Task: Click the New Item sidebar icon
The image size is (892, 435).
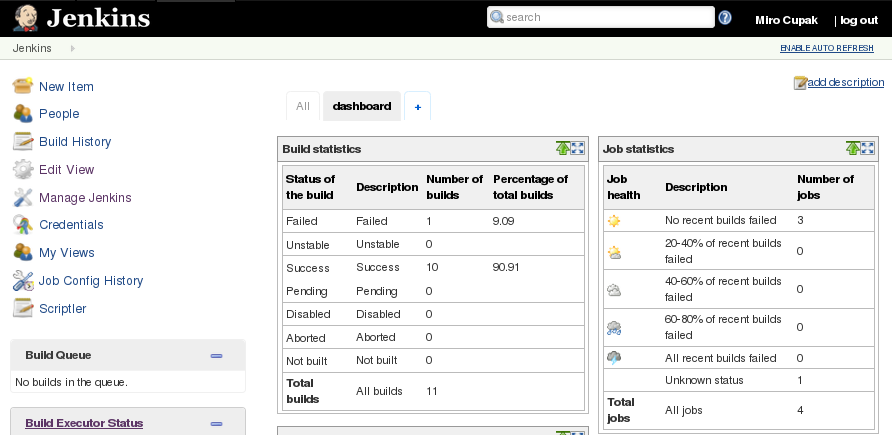Action: [x=23, y=86]
